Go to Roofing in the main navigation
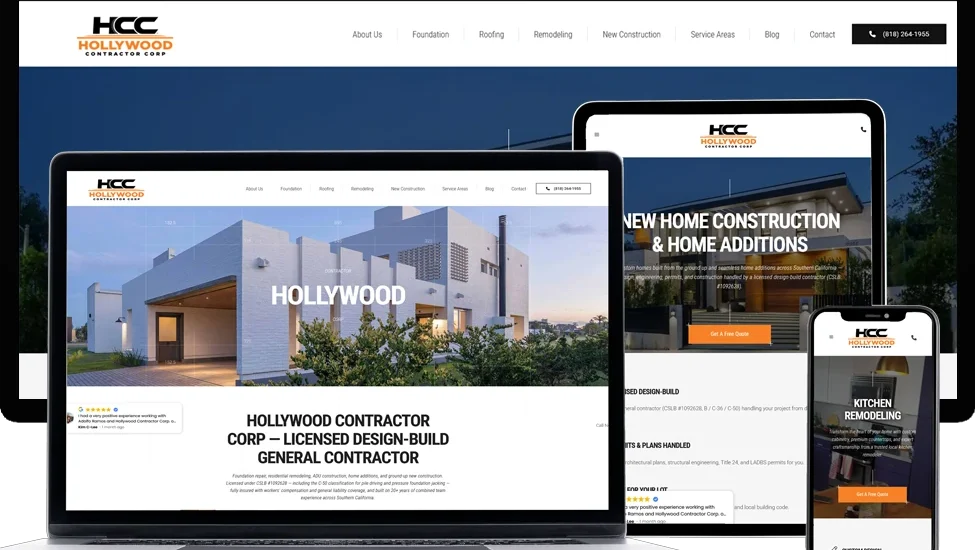 point(491,35)
